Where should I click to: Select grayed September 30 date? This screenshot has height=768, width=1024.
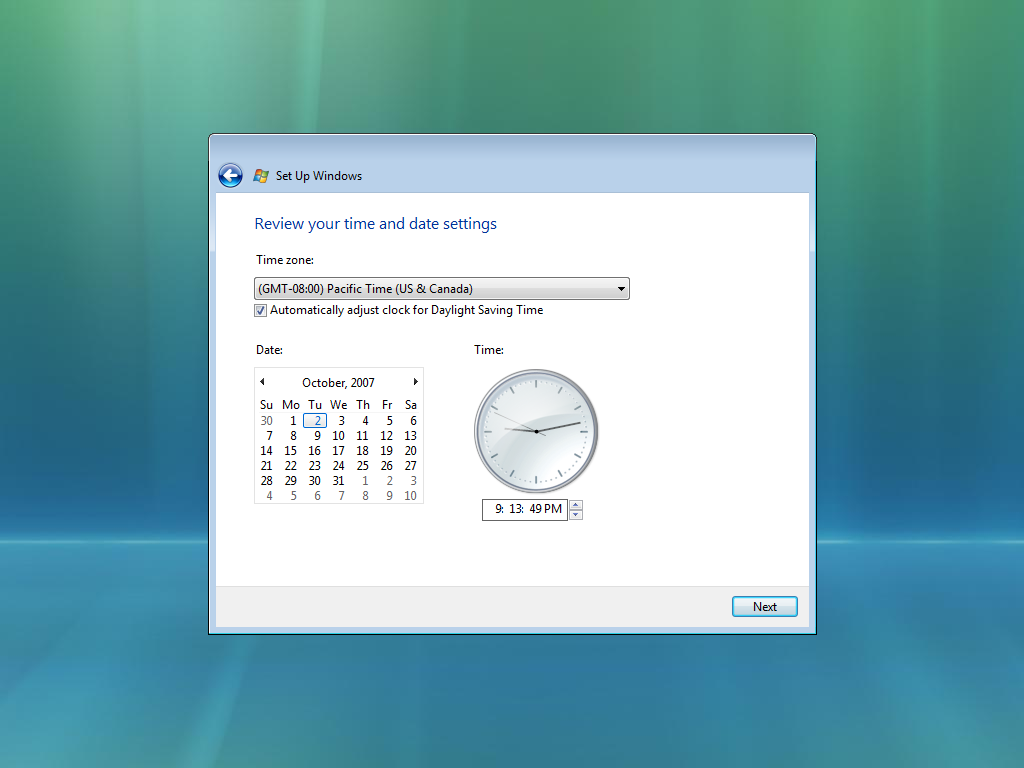266,421
